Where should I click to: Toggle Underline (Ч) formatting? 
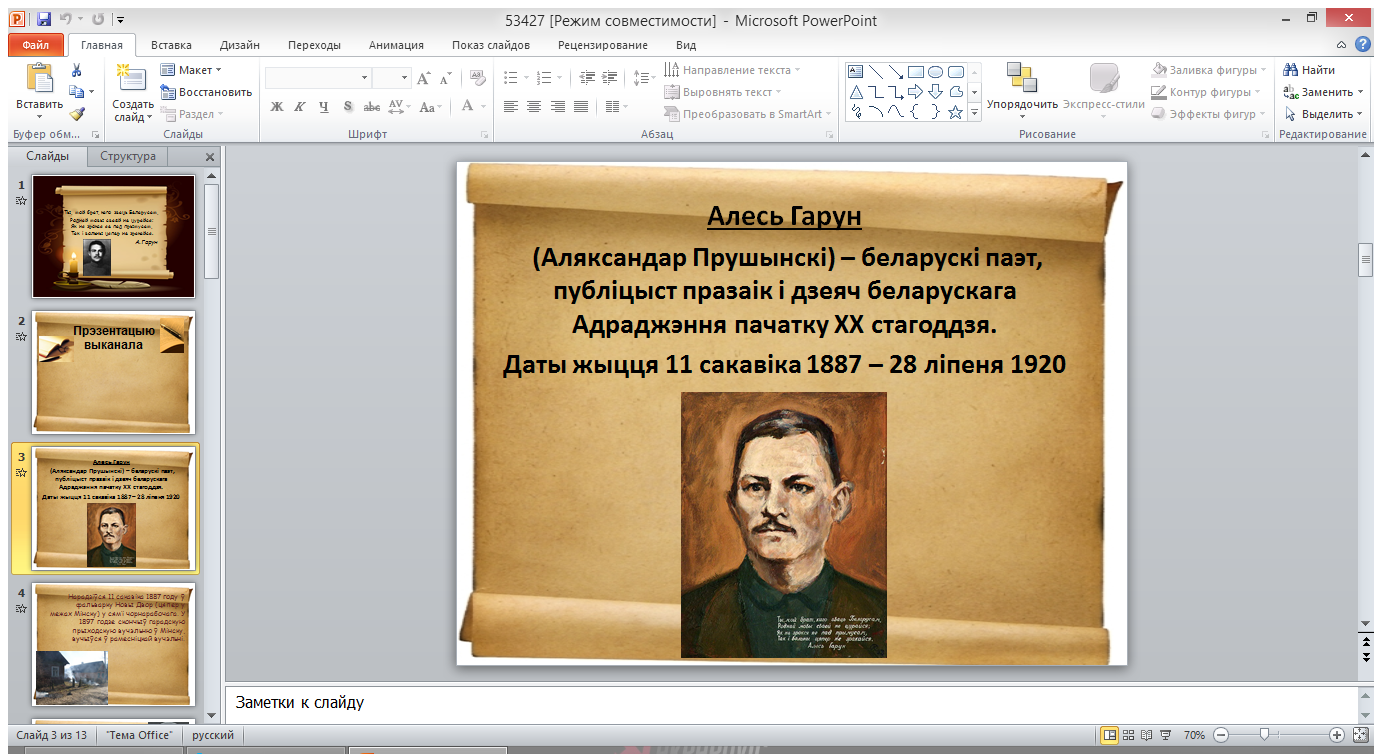click(x=324, y=107)
